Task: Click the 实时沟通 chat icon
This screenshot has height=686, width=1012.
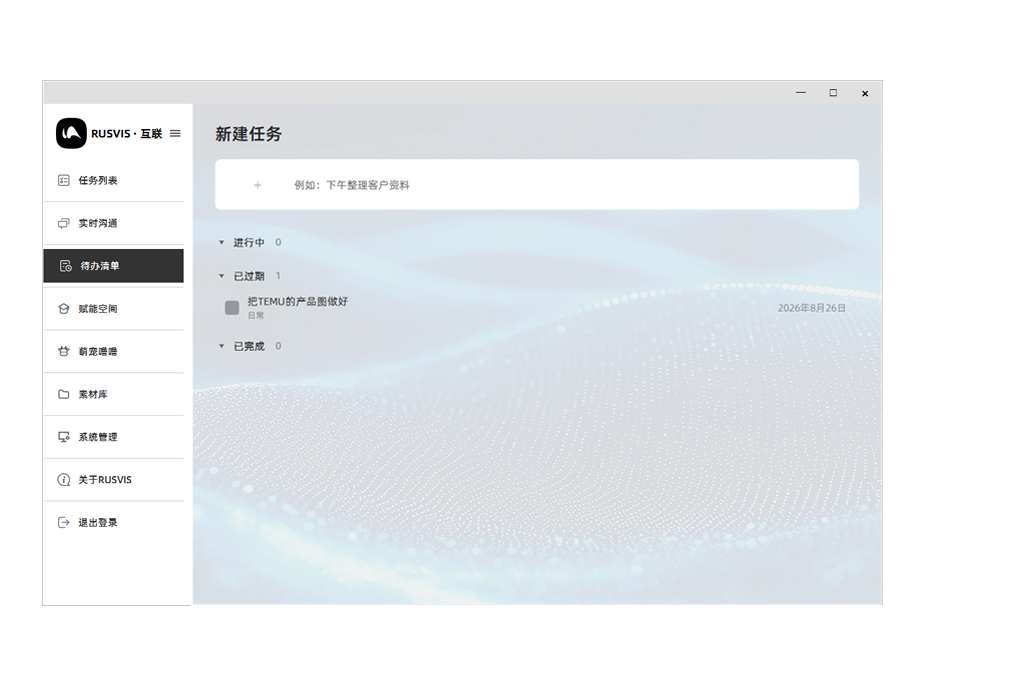Action: 63,223
